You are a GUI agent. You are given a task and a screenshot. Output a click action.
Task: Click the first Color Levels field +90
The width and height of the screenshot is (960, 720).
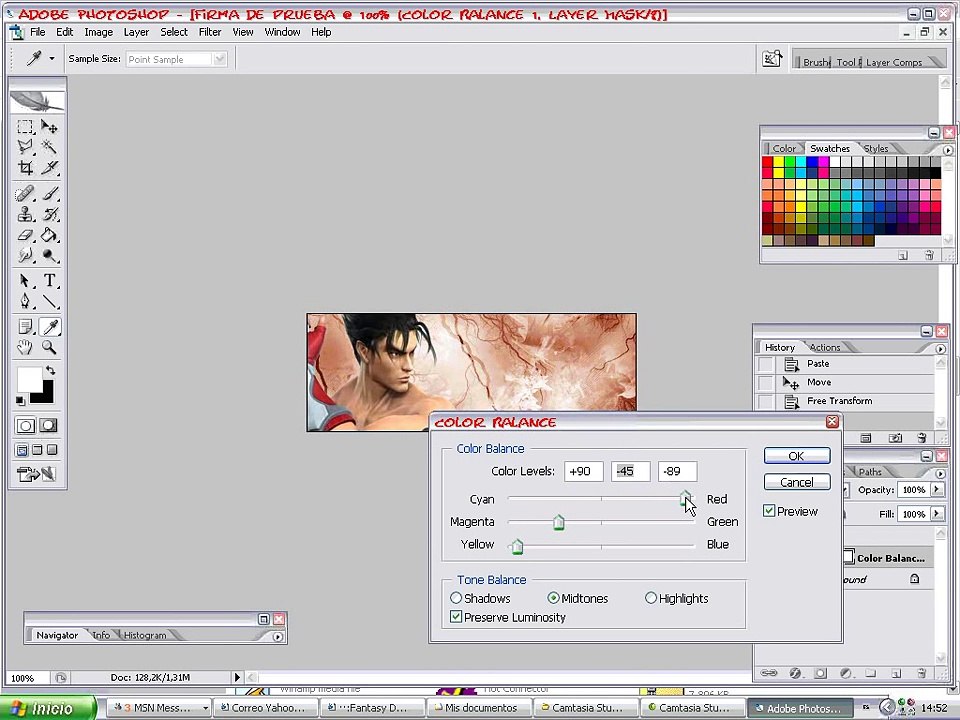583,471
